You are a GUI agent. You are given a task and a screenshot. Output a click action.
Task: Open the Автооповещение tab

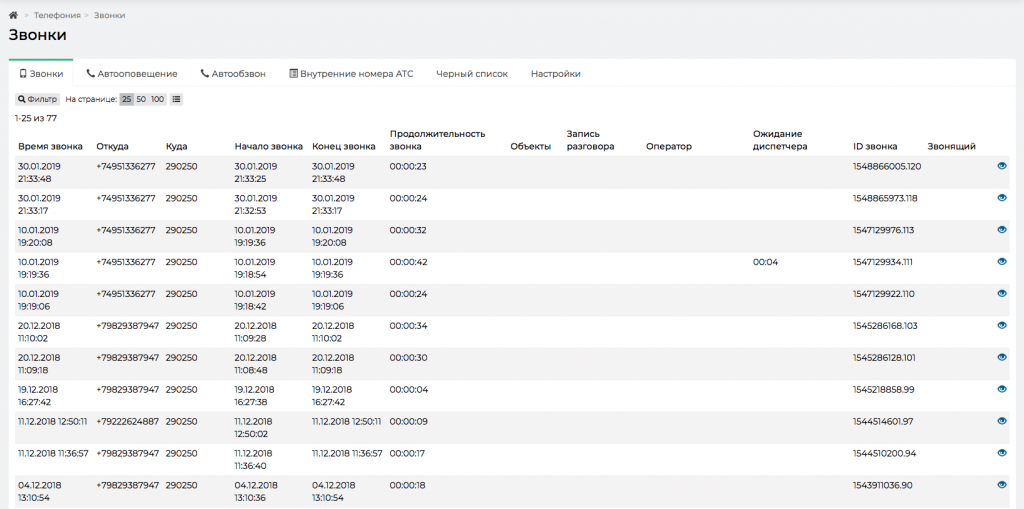132,74
